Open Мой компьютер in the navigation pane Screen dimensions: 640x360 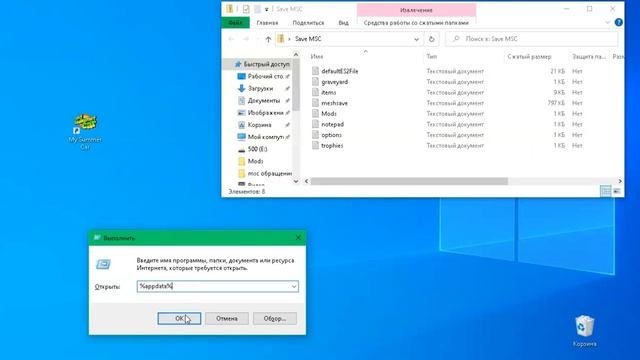pos(265,137)
